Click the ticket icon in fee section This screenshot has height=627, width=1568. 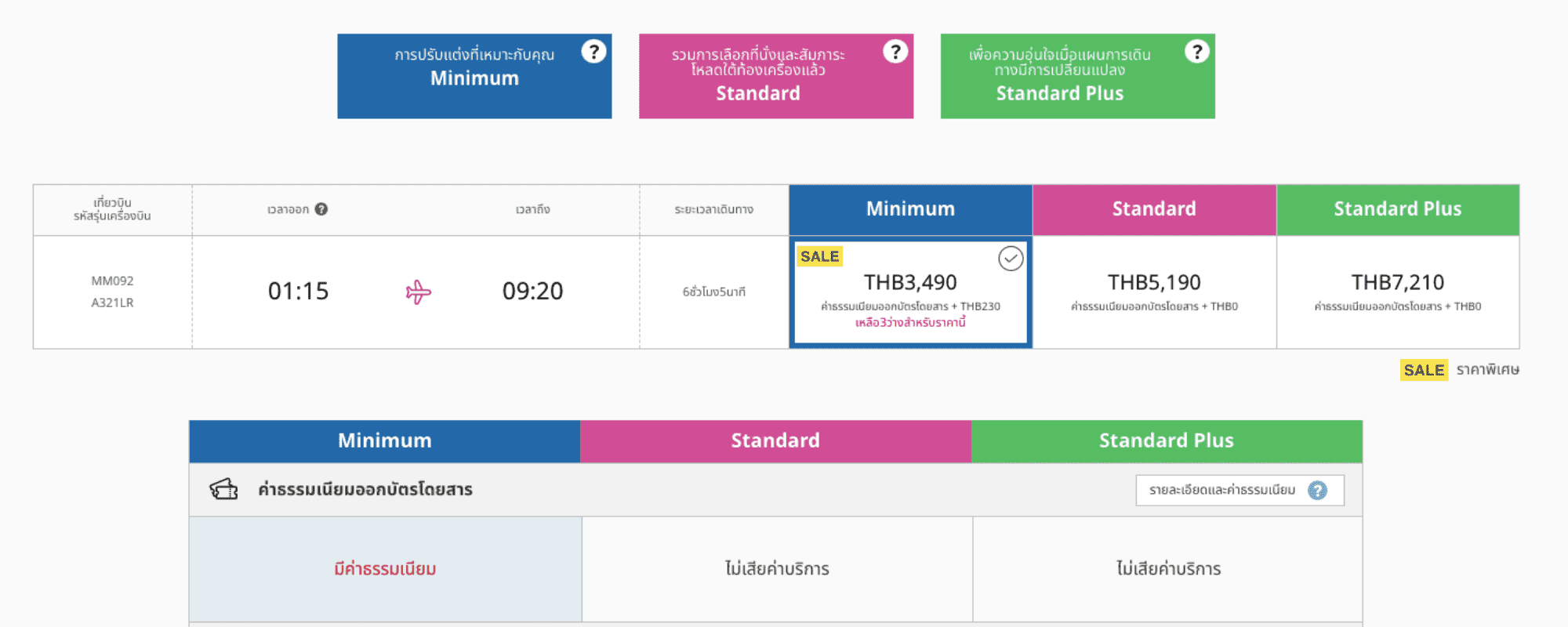pos(223,489)
